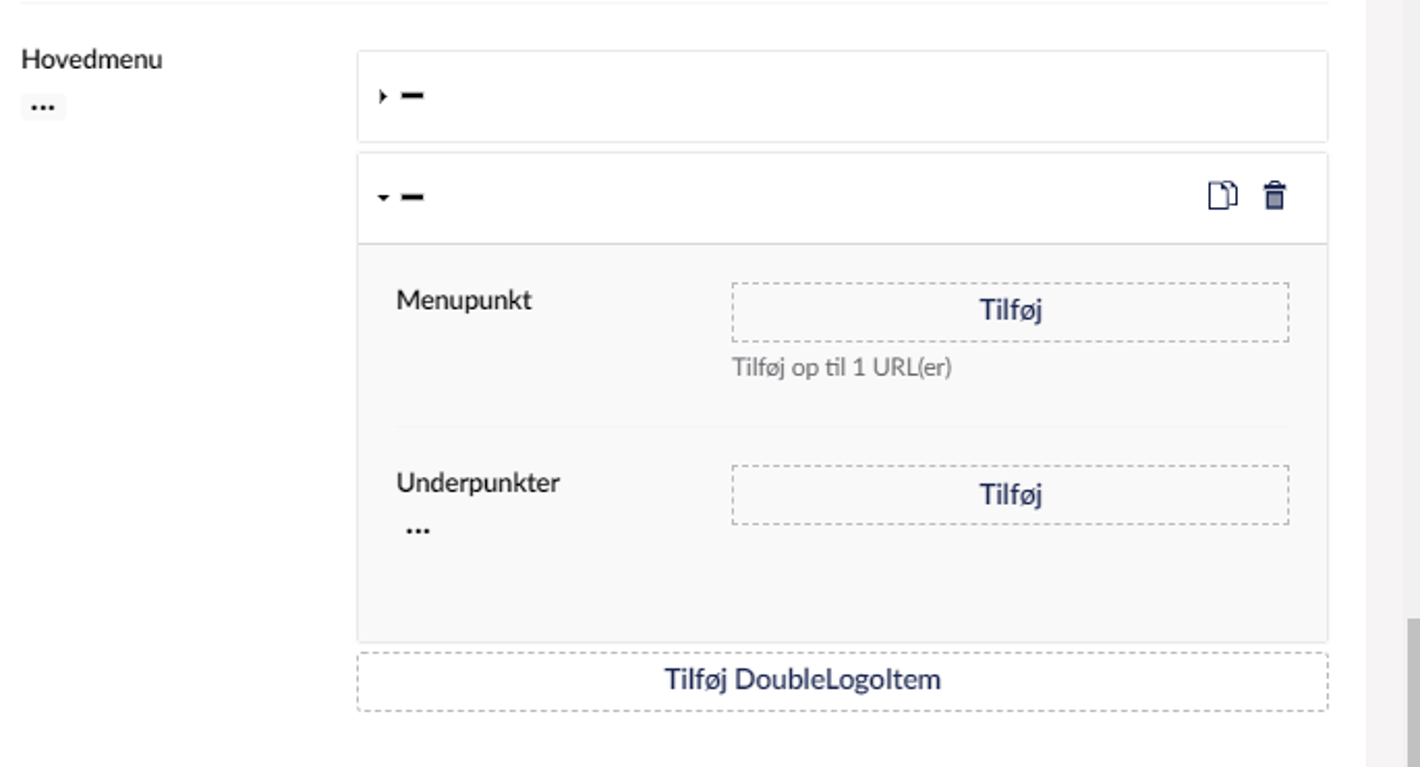The height and width of the screenshot is (767, 1420).
Task: Click Tilføj DoubleLogoItem button
Action: [x=842, y=681]
